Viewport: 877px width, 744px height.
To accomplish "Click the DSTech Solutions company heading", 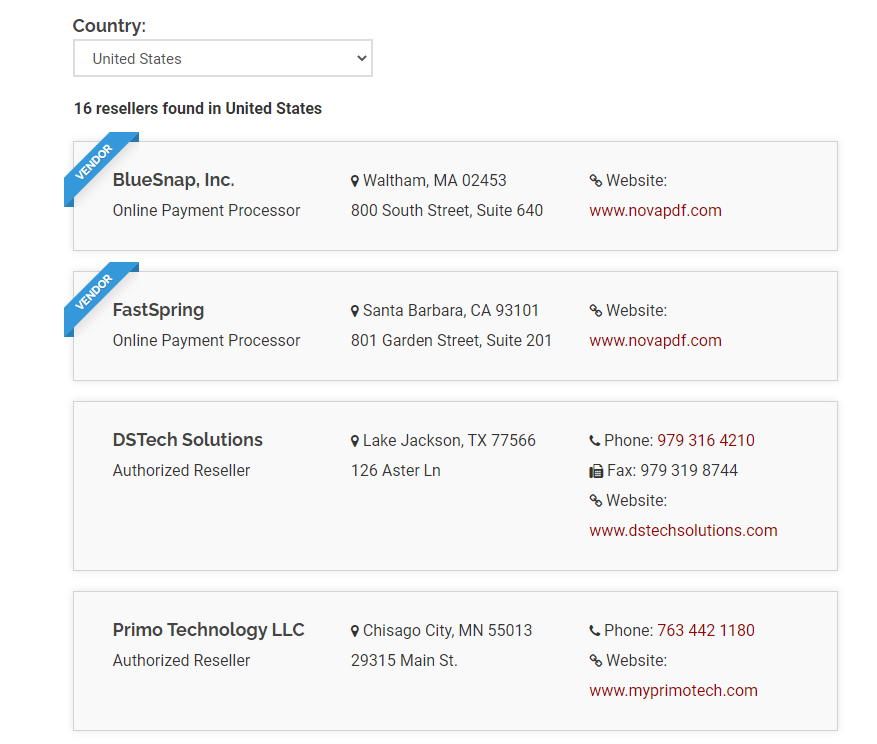I will point(187,440).
